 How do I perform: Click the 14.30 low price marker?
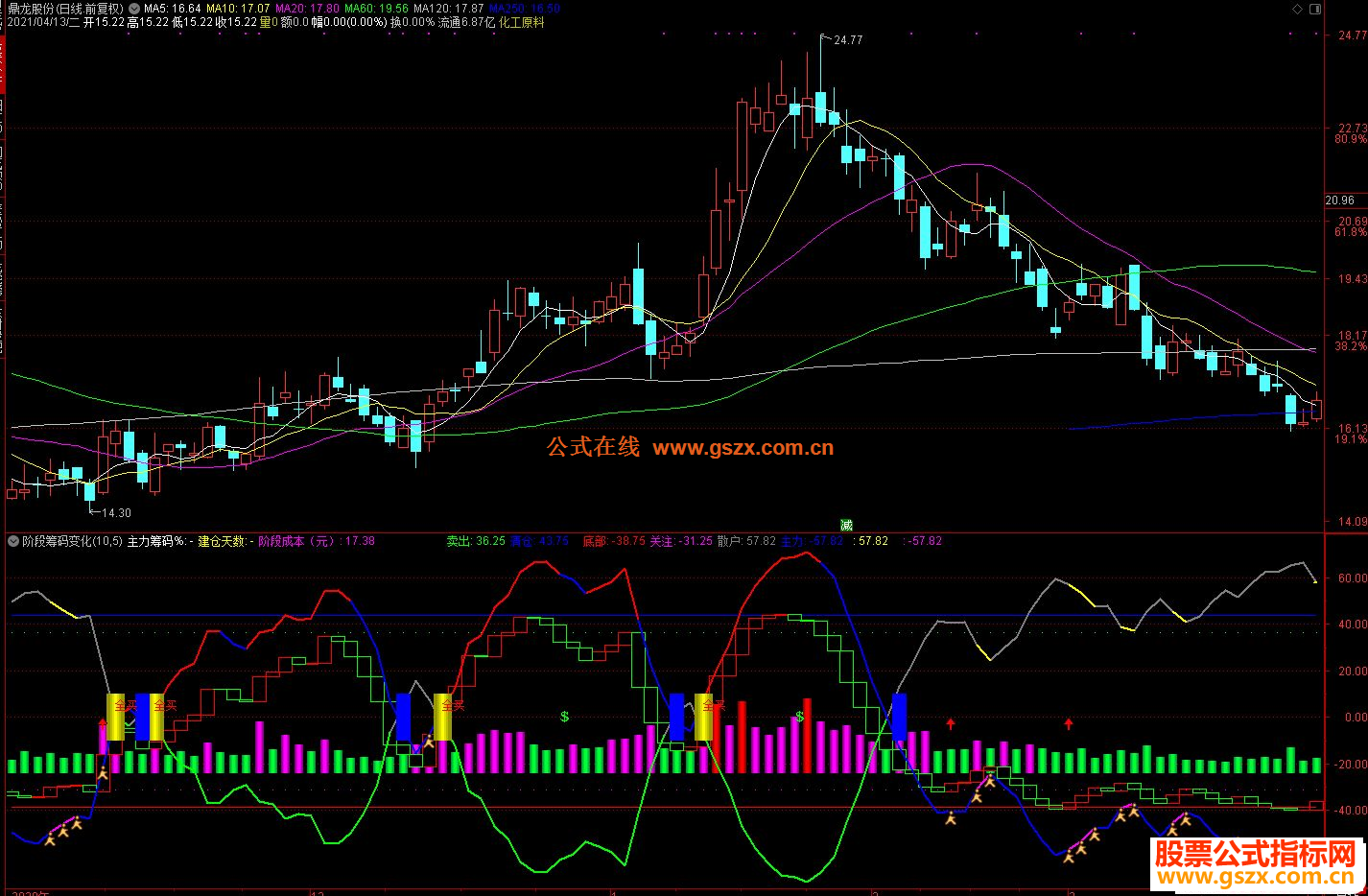(116, 513)
